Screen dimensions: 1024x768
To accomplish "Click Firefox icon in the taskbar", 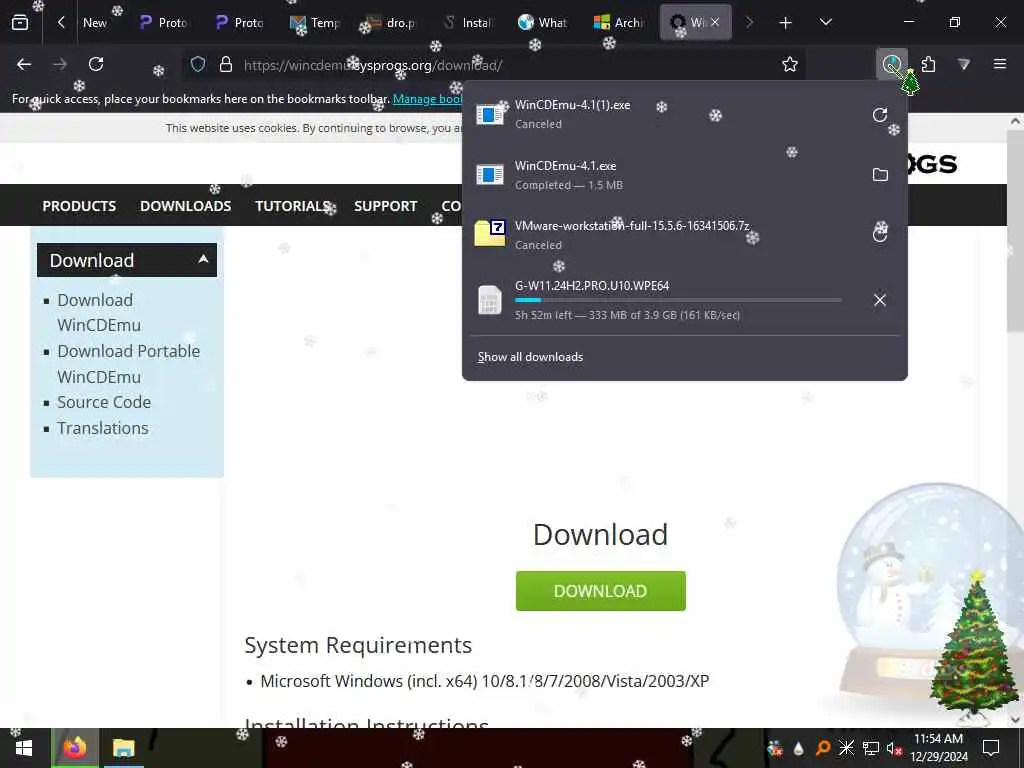I will click(x=75, y=748).
